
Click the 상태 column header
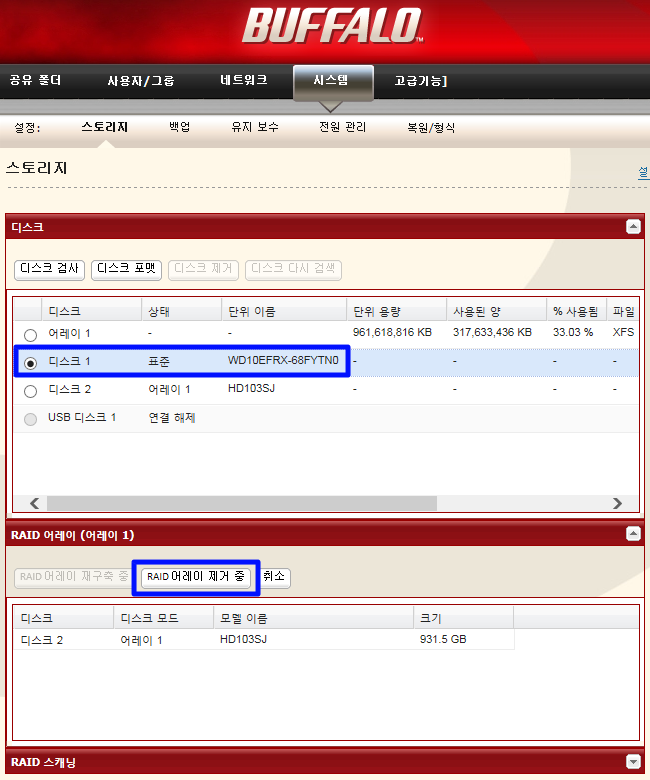(182, 311)
